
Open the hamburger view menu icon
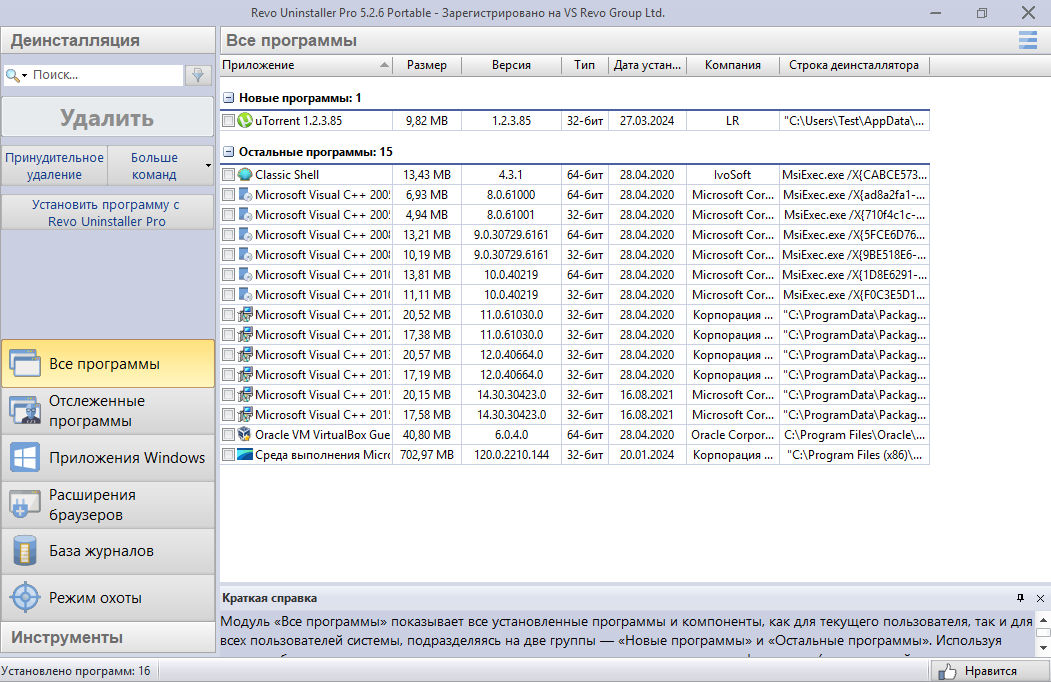pyautogui.click(x=1028, y=40)
